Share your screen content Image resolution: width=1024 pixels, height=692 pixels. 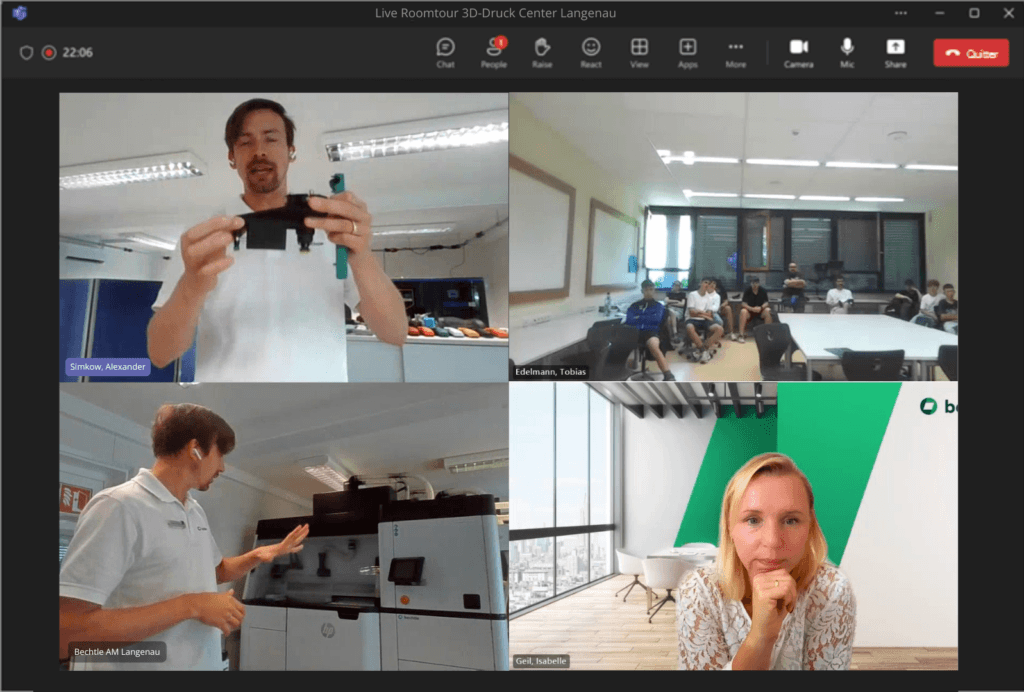coord(895,52)
